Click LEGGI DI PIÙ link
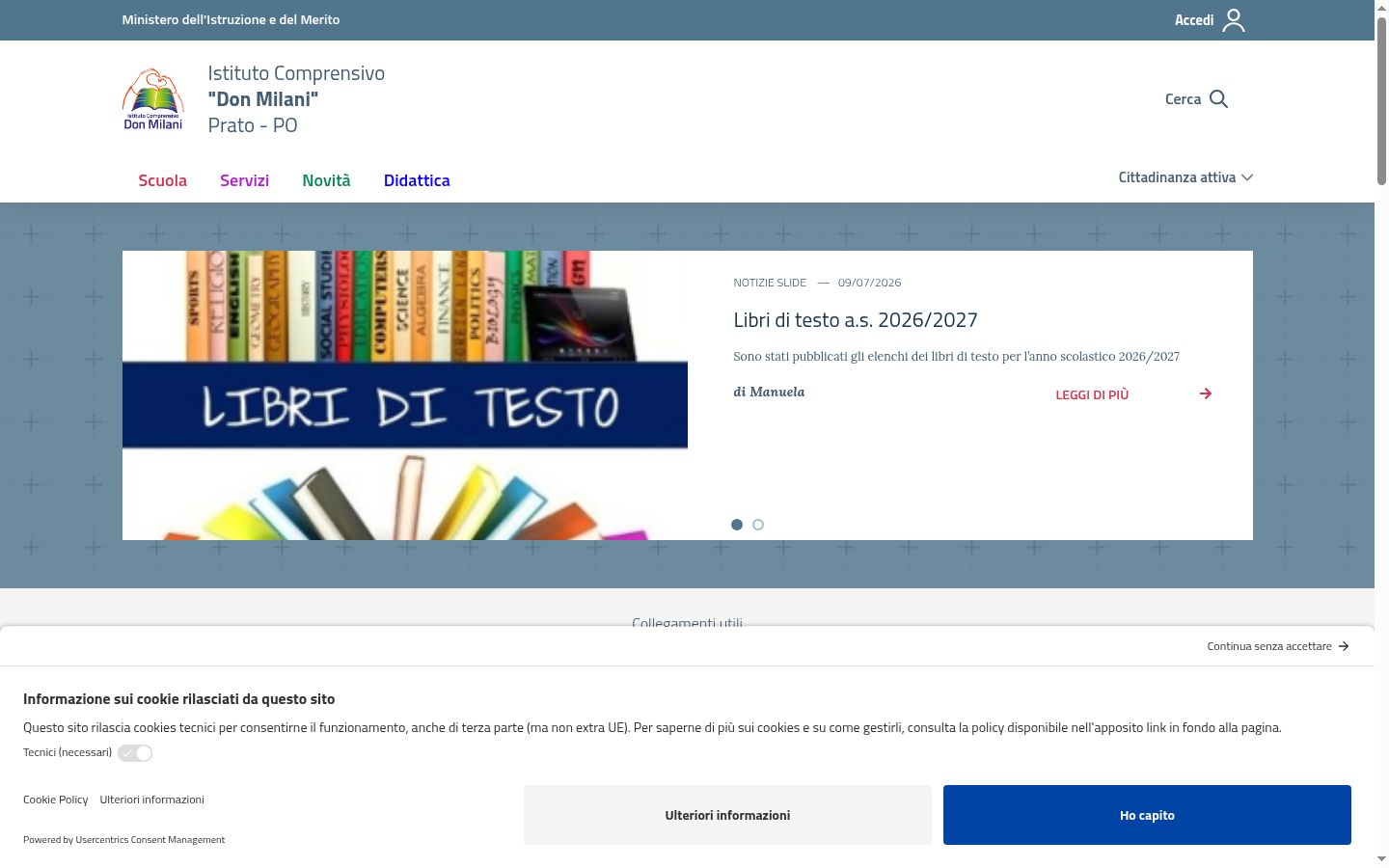 1092,394
